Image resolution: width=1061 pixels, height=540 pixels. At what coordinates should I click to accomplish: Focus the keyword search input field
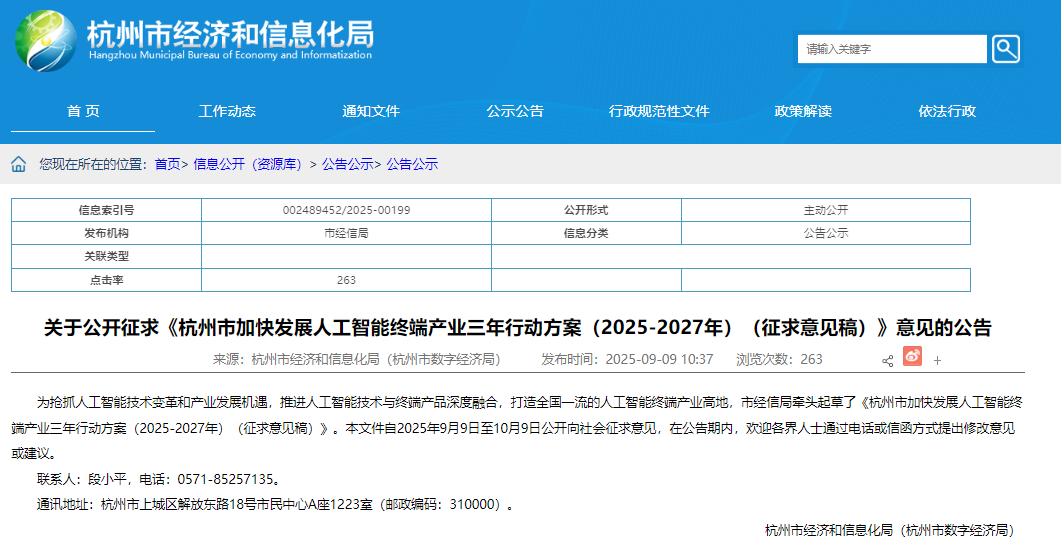point(891,49)
